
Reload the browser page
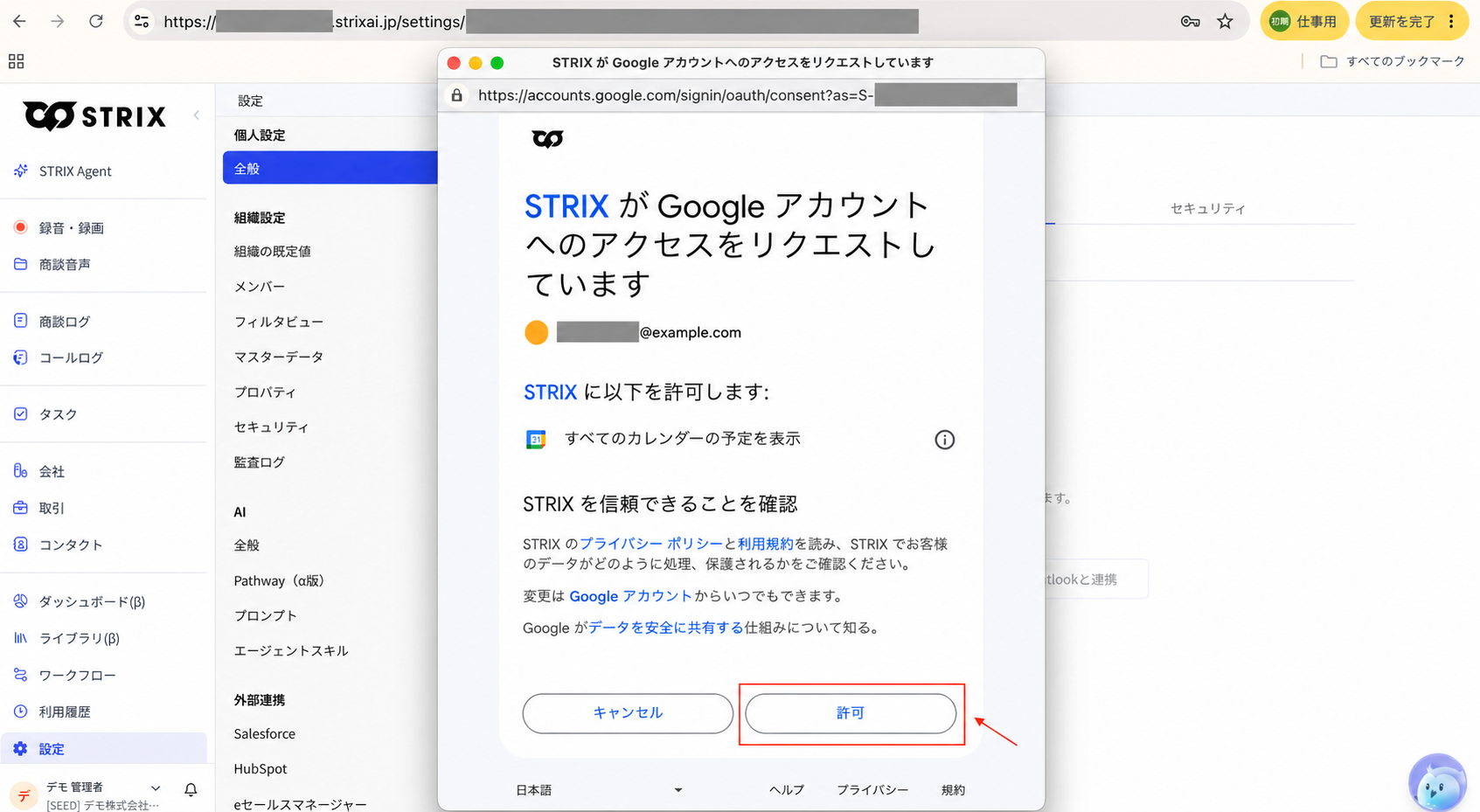click(x=96, y=21)
